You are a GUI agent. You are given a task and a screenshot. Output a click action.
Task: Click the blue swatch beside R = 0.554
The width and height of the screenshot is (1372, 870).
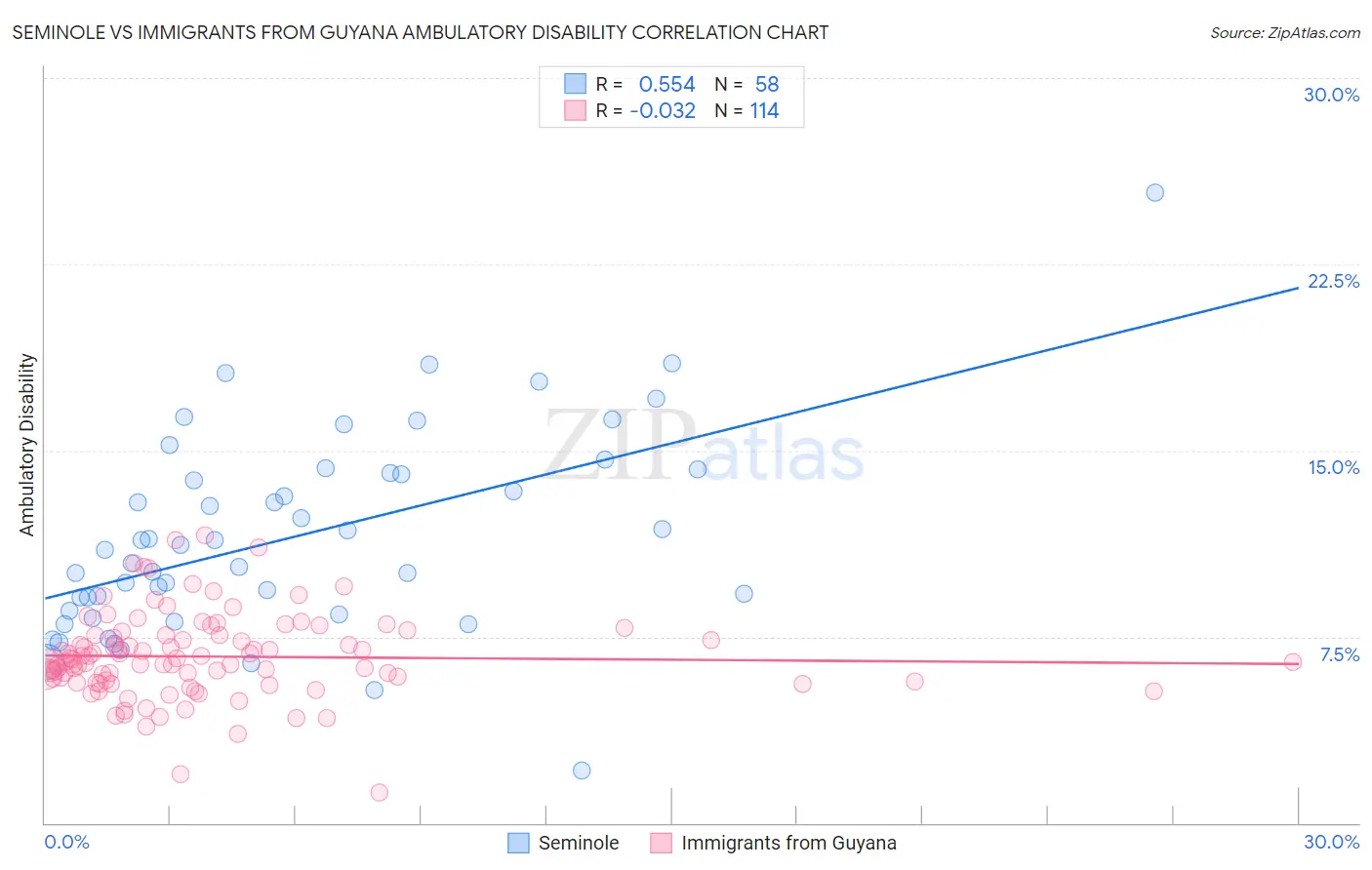pos(576,84)
